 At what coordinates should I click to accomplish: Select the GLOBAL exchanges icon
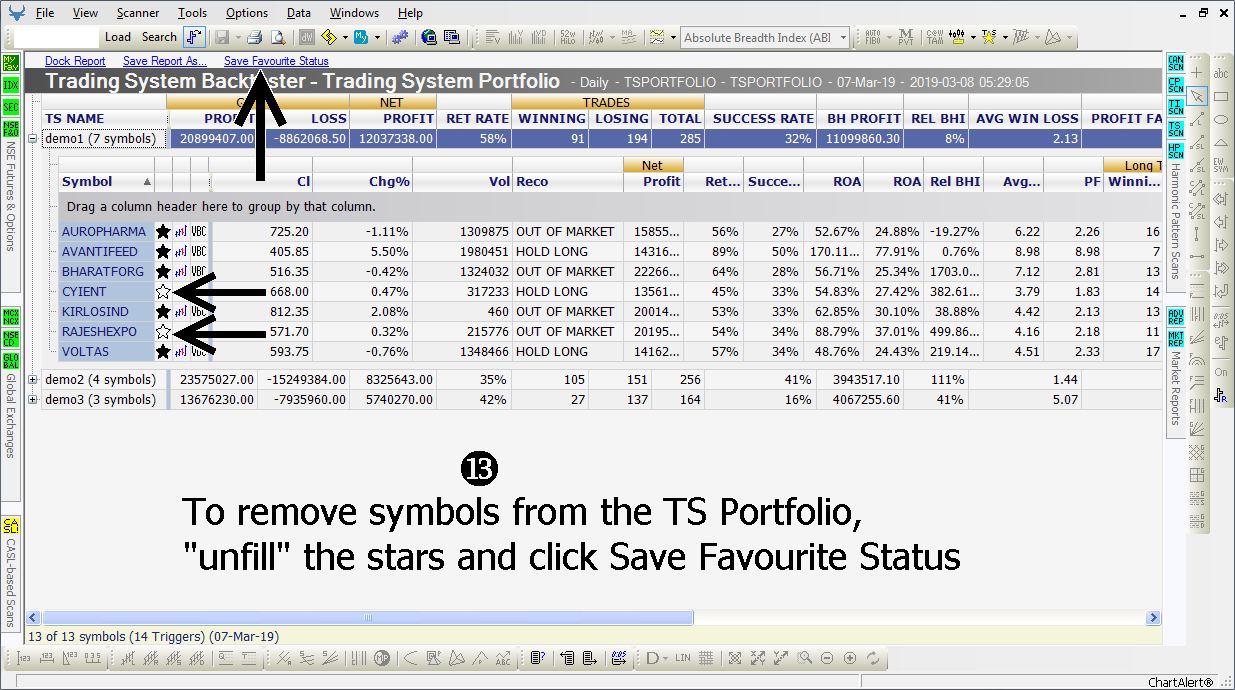(x=10, y=360)
